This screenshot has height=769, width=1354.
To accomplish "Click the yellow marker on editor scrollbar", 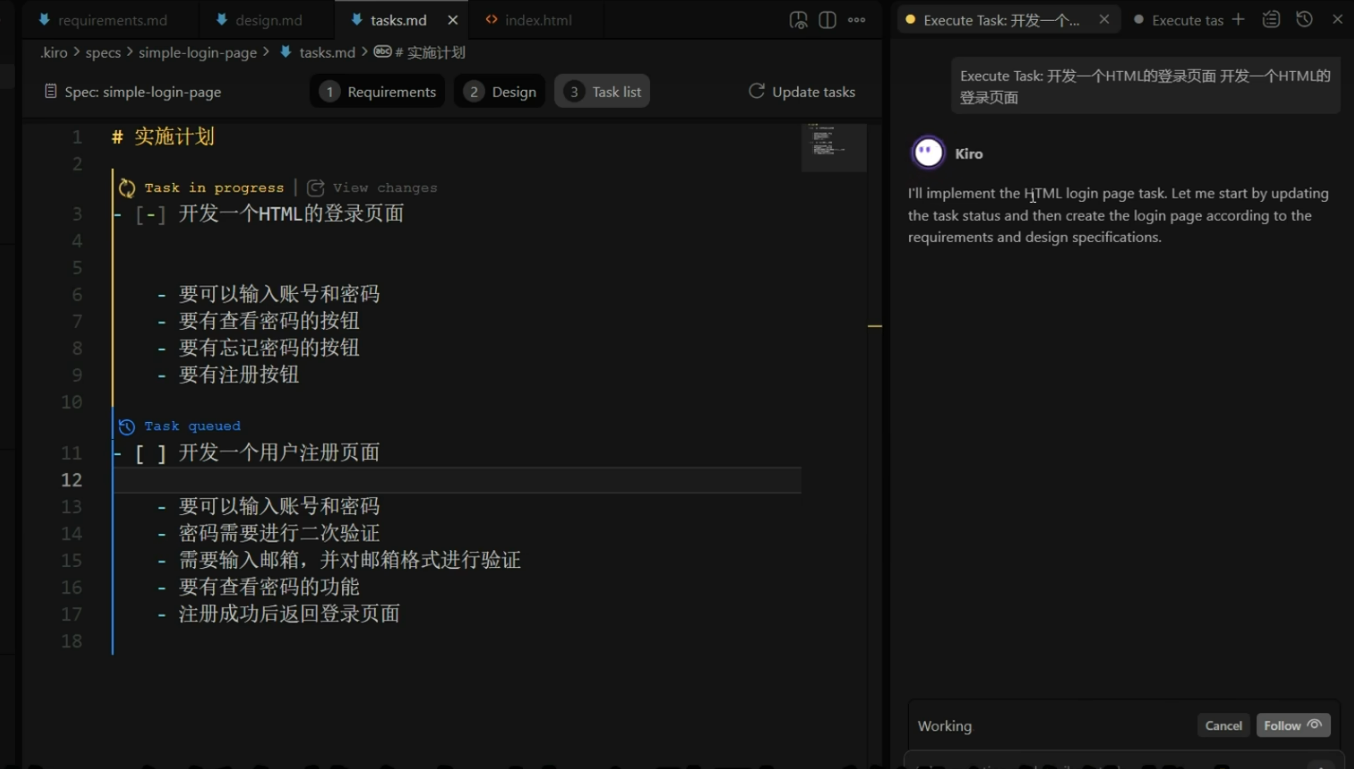I will point(875,326).
